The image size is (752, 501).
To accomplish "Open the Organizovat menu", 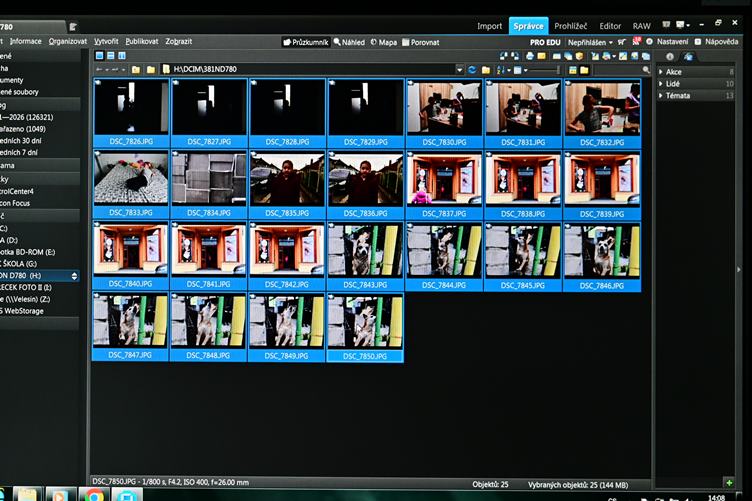I will point(67,42).
